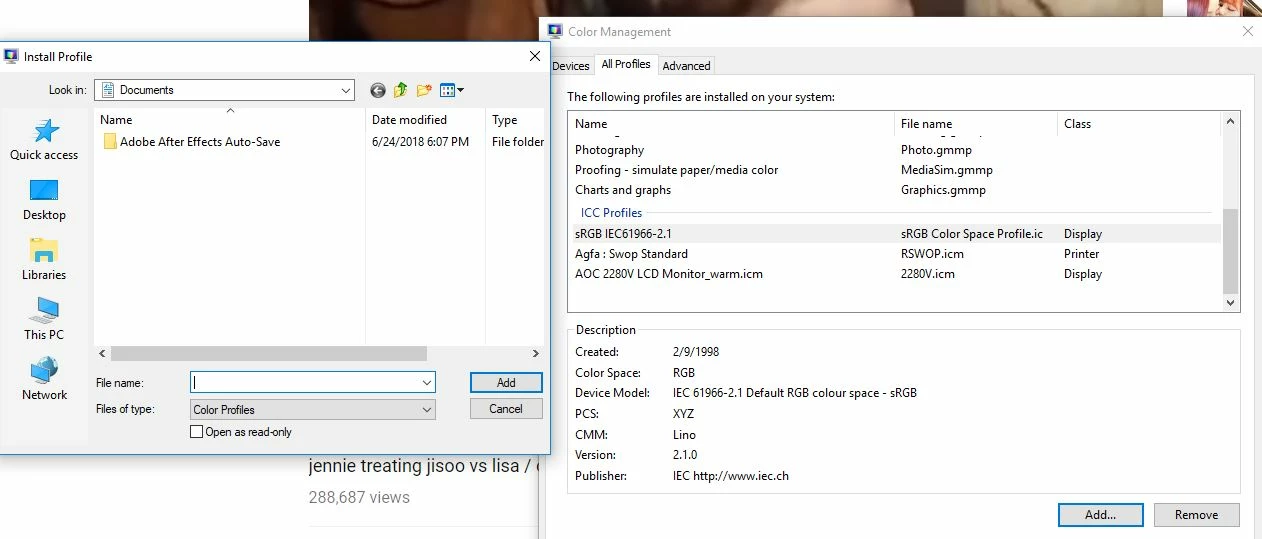Open Quick access in the places bar
Screen dimensions: 1262x539
pos(44,140)
